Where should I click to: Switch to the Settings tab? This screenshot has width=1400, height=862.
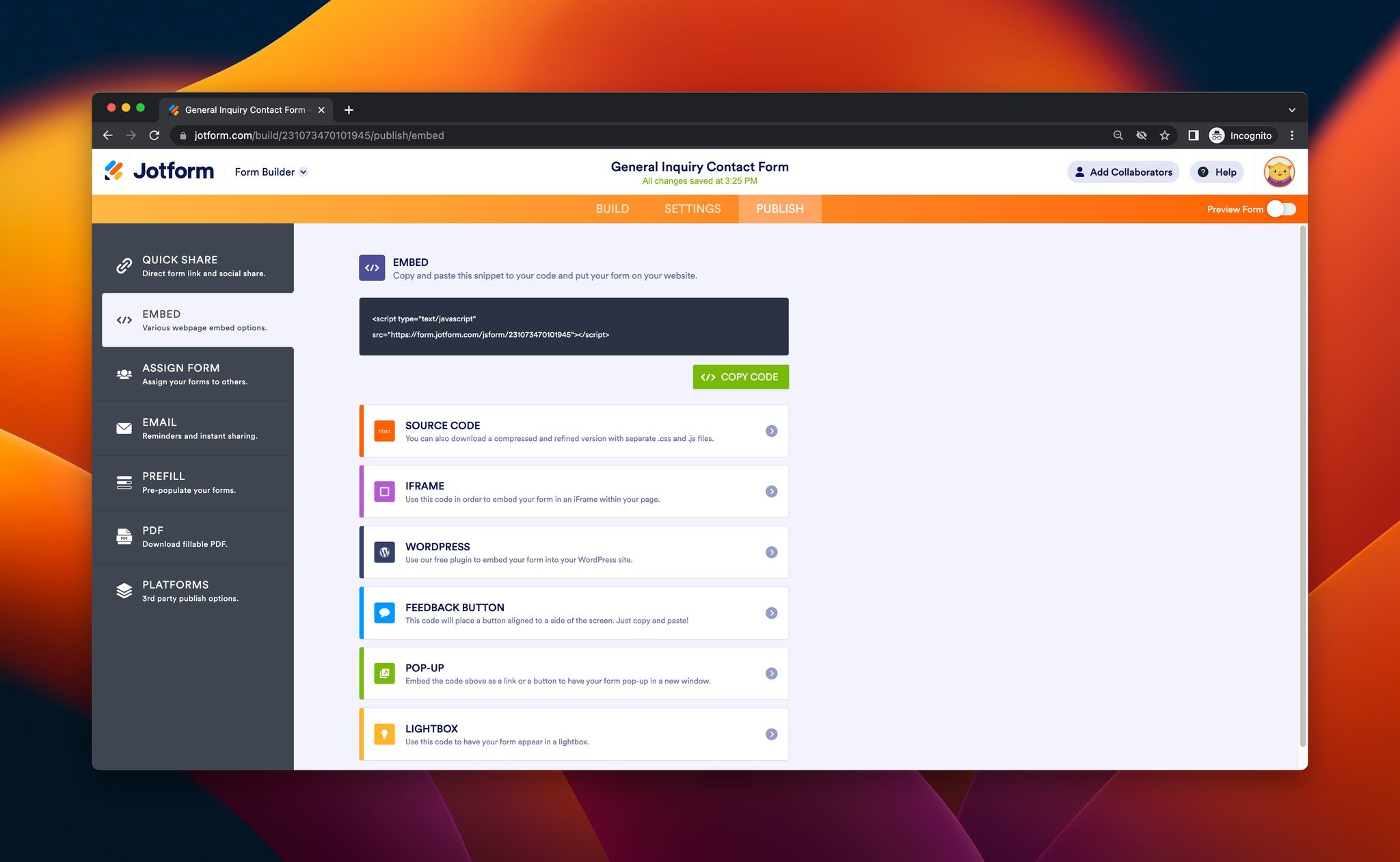[692, 209]
